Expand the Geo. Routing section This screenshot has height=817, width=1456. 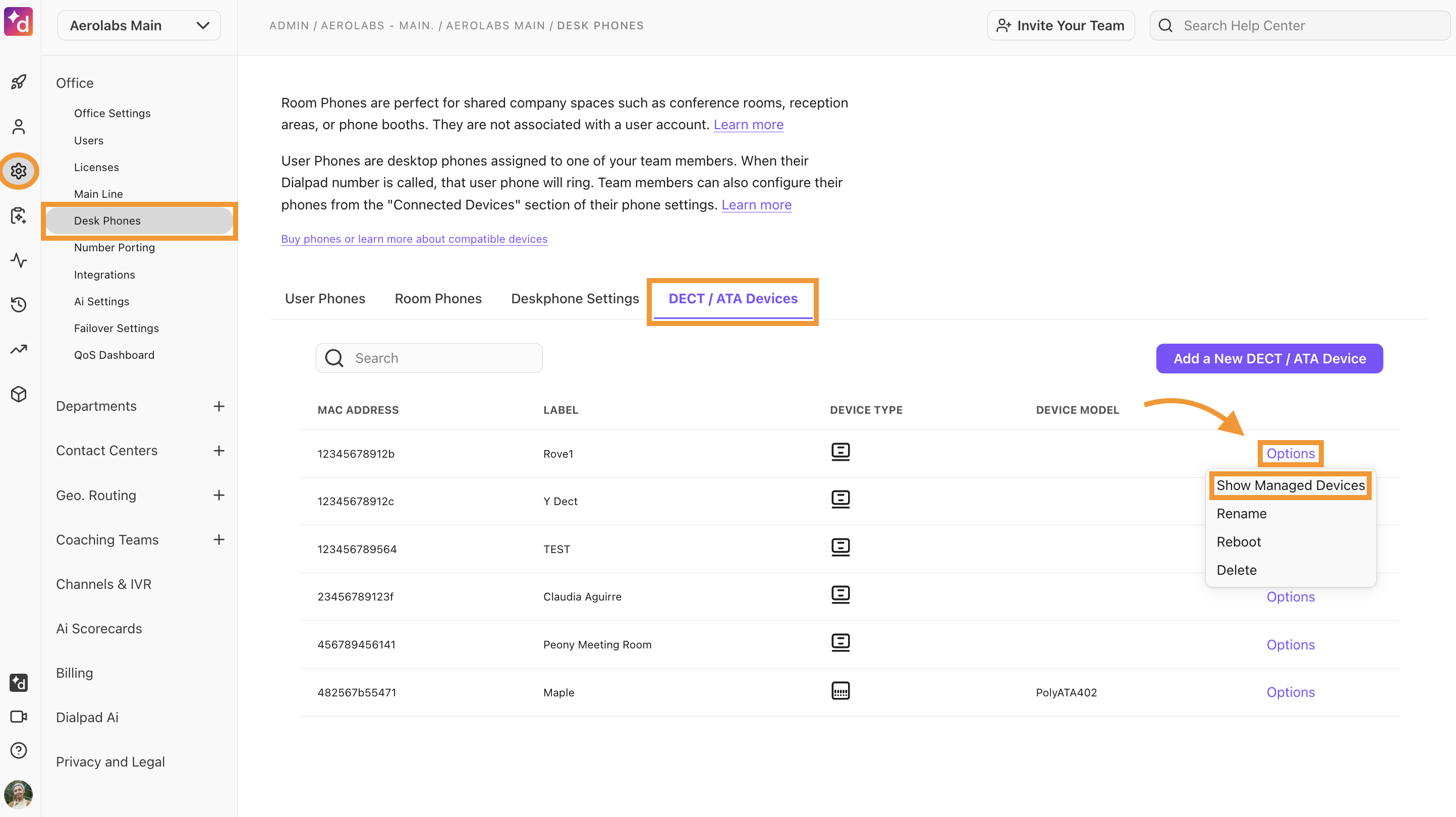[x=219, y=495]
